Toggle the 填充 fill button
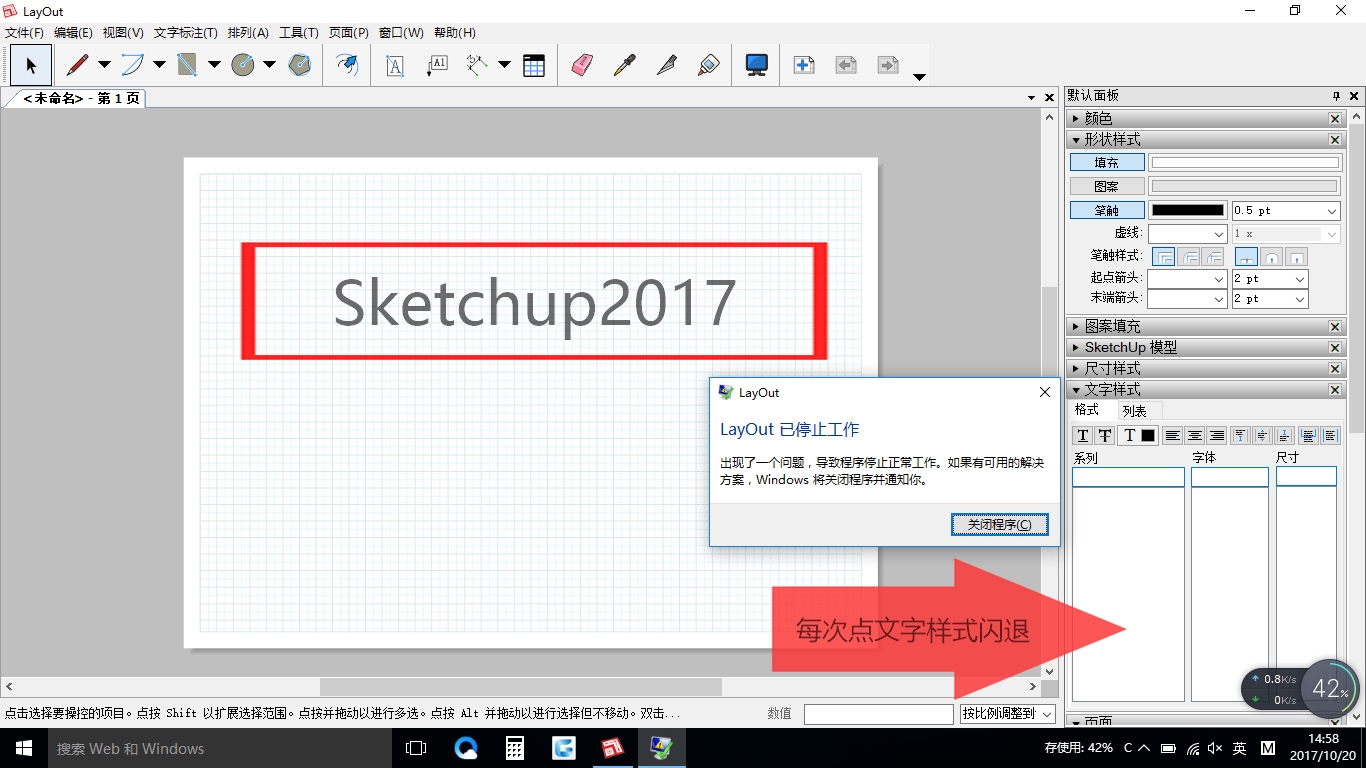This screenshot has height=768, width=1366. point(1106,162)
